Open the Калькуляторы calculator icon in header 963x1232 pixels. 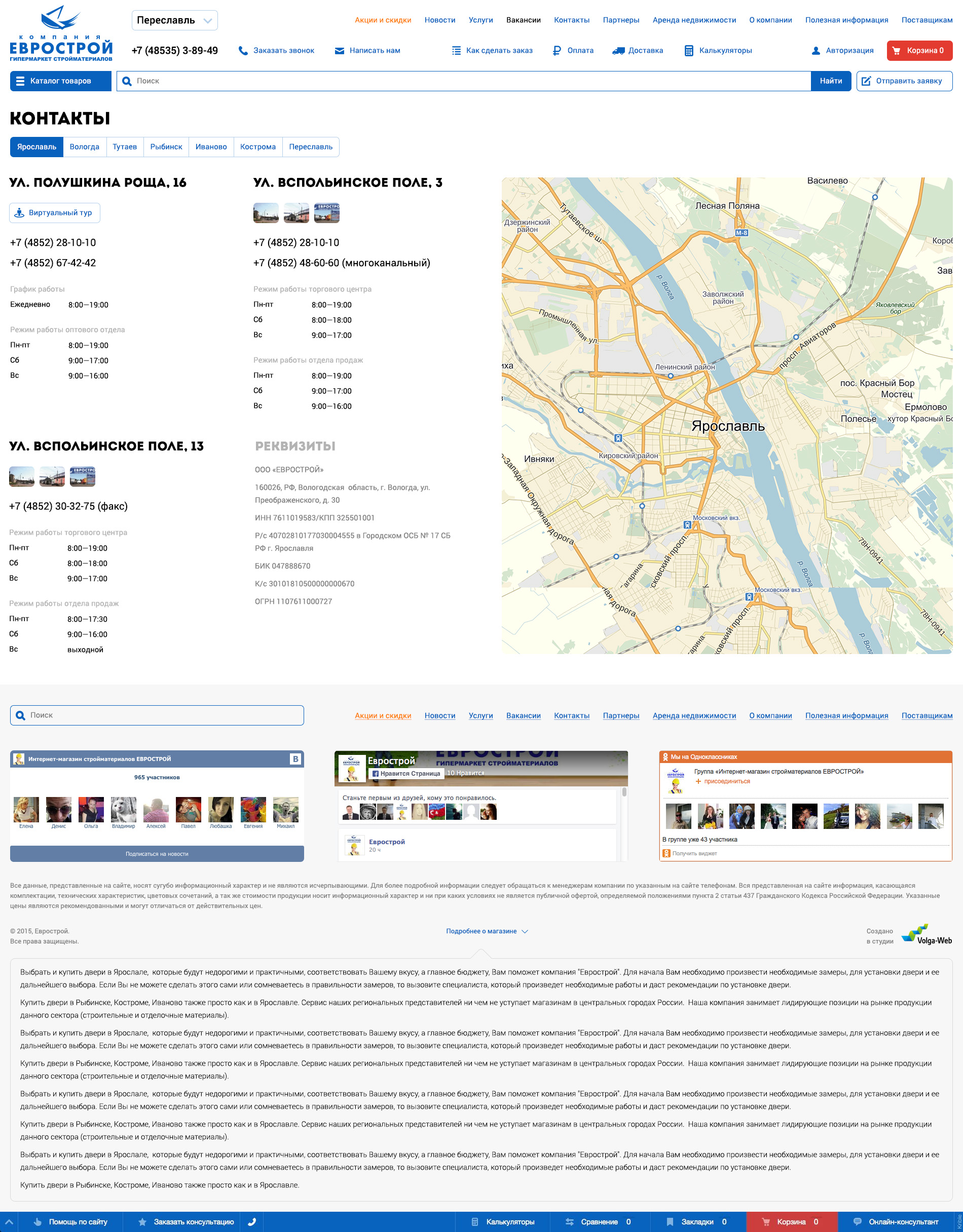[688, 51]
